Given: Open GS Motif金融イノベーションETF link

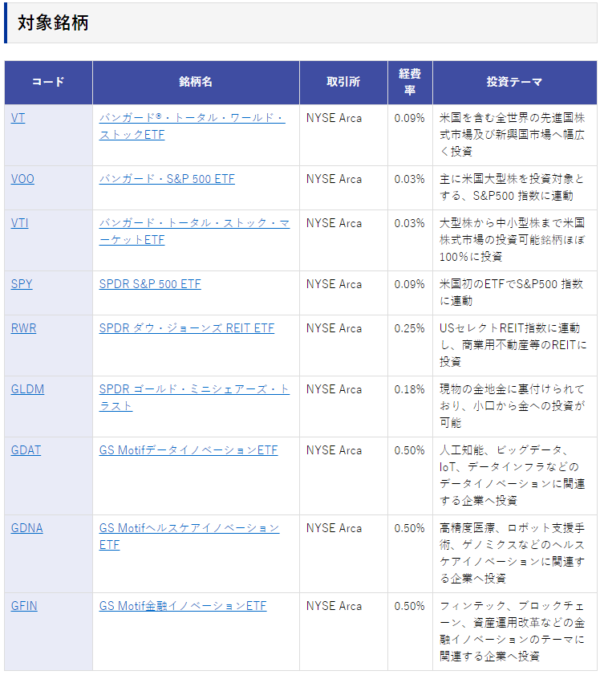Looking at the screenshot, I should tap(182, 606).
